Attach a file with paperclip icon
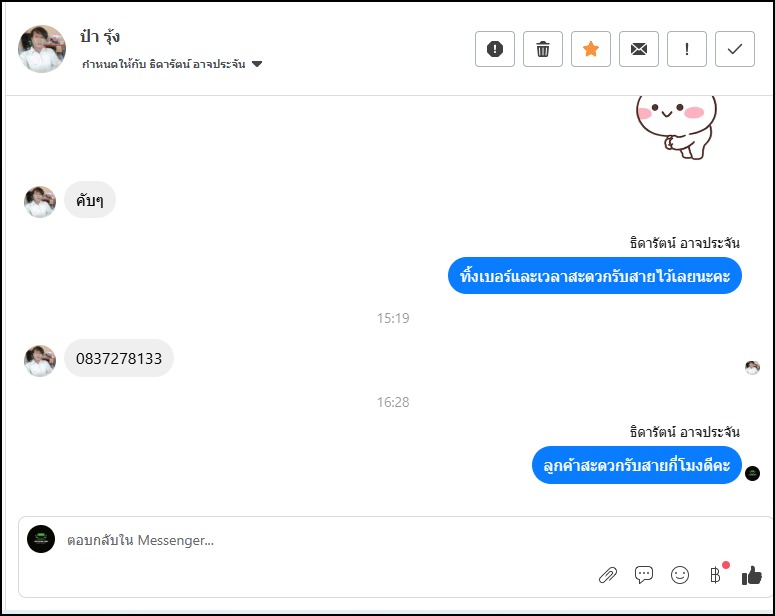This screenshot has width=775, height=616. (608, 575)
